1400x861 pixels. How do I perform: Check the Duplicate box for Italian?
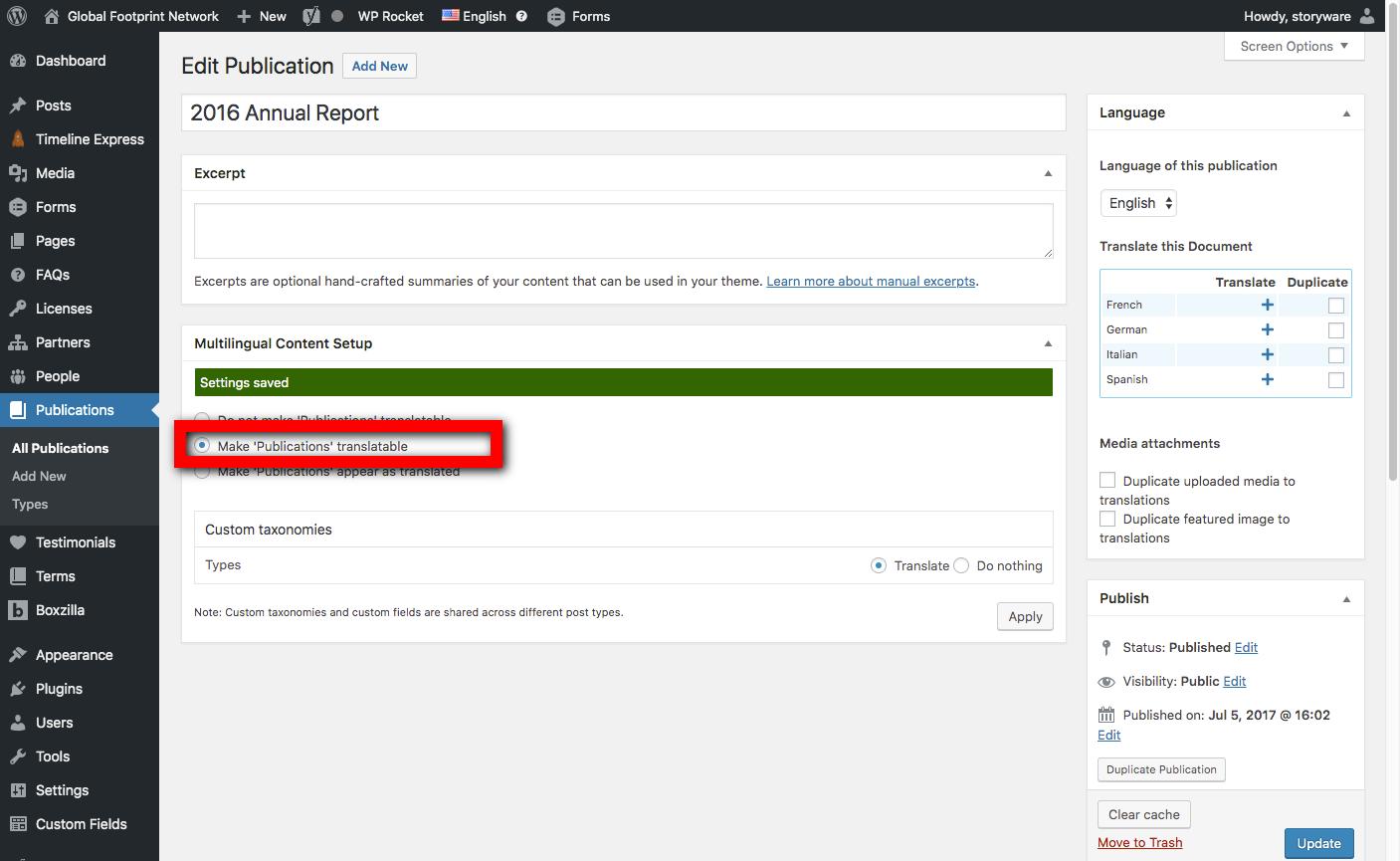[1336, 355]
